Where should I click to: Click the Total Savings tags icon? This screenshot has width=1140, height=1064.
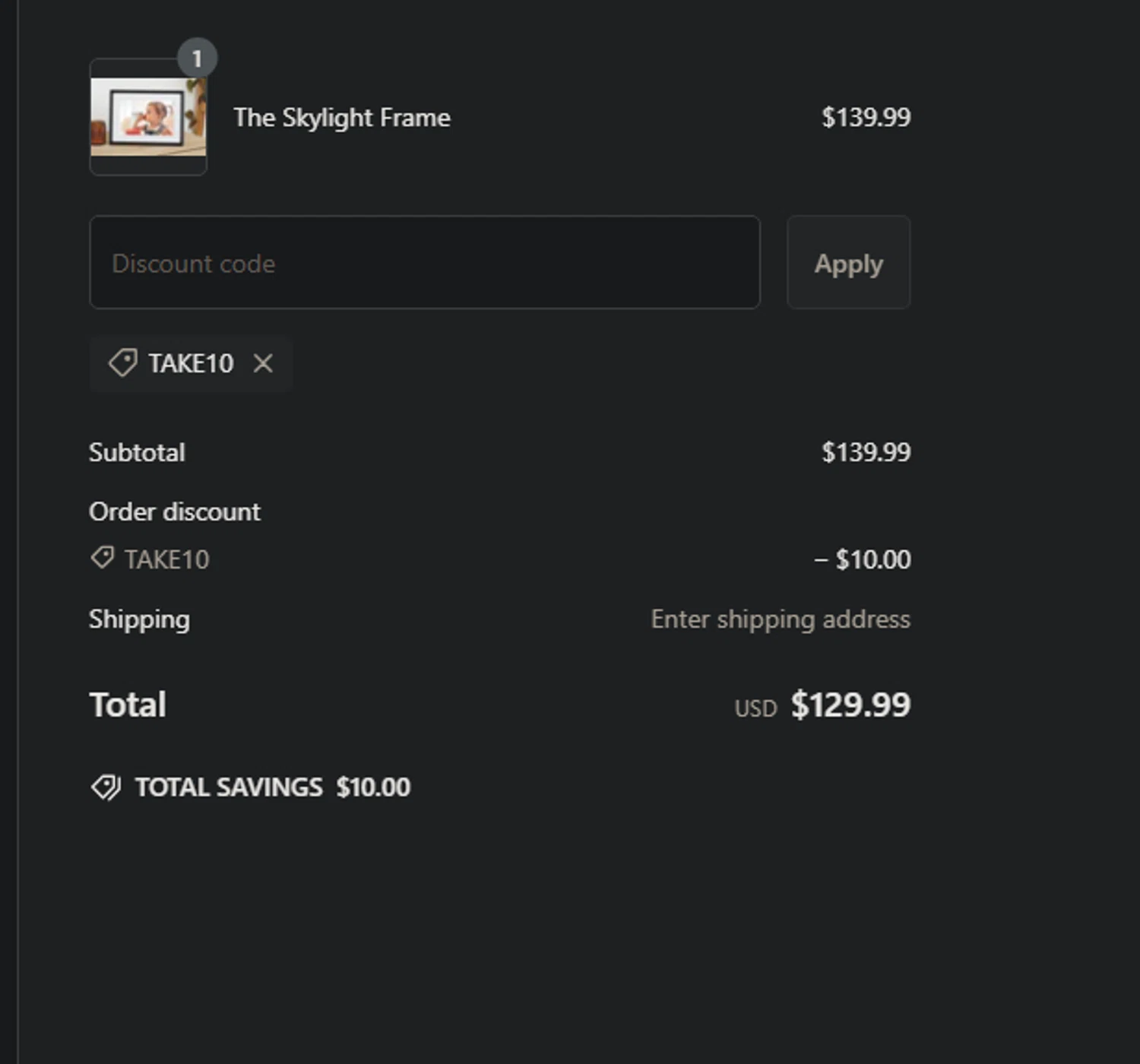(x=106, y=787)
